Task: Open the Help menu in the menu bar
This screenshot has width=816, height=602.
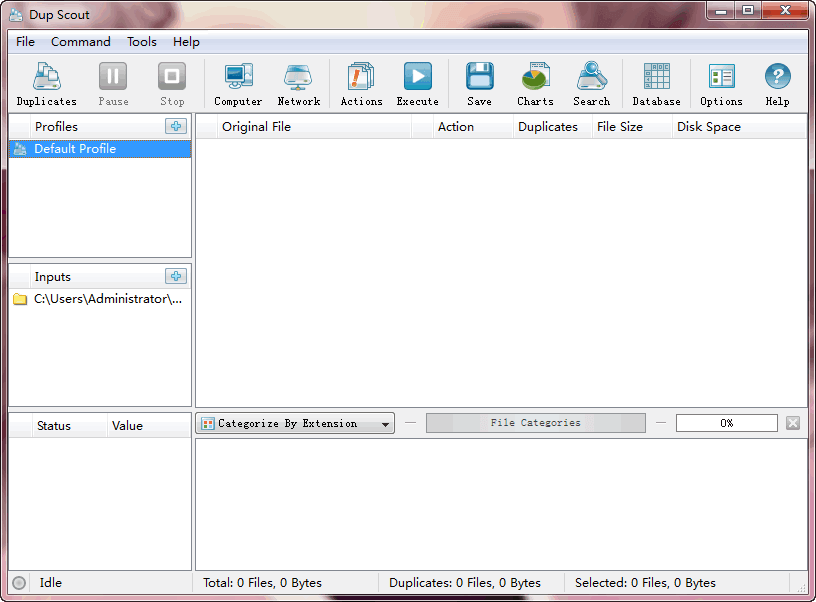Action: pos(186,42)
